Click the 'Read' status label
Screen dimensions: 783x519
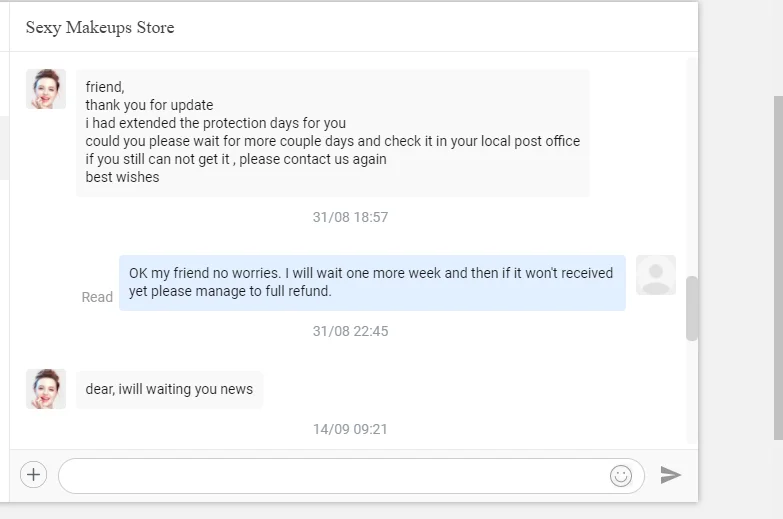(x=97, y=297)
